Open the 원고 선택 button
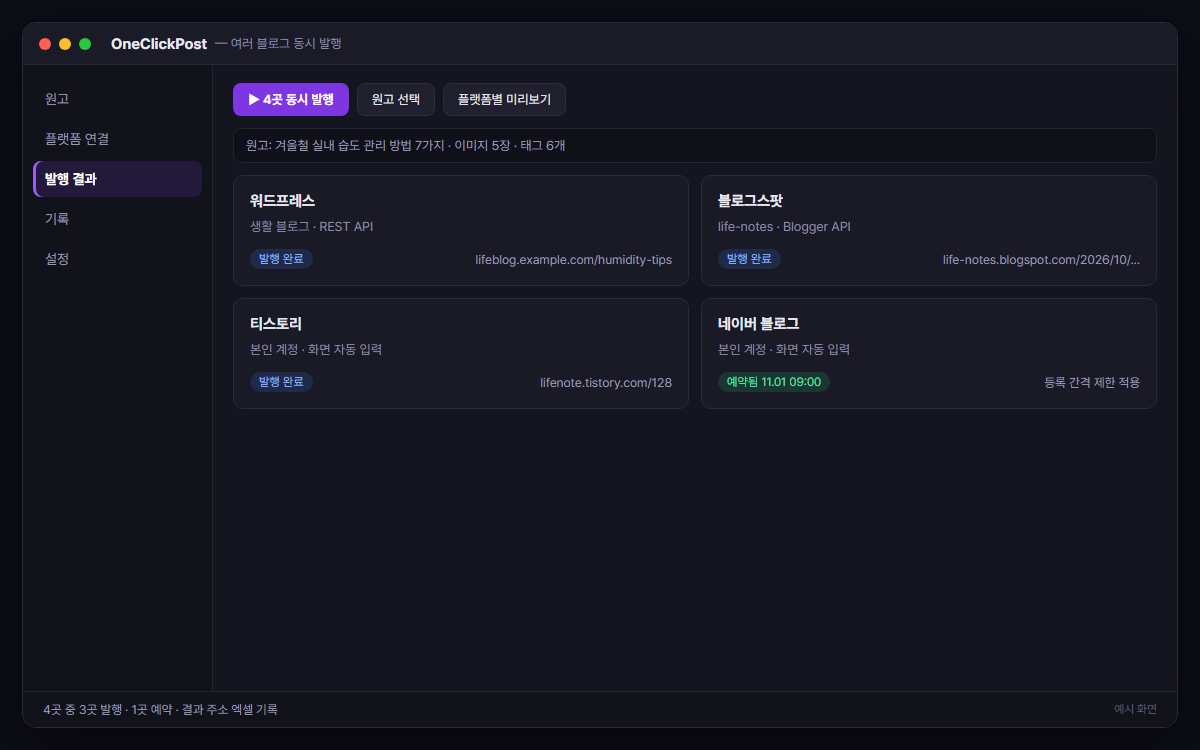Screen dimensions: 1200x750 [396, 100]
